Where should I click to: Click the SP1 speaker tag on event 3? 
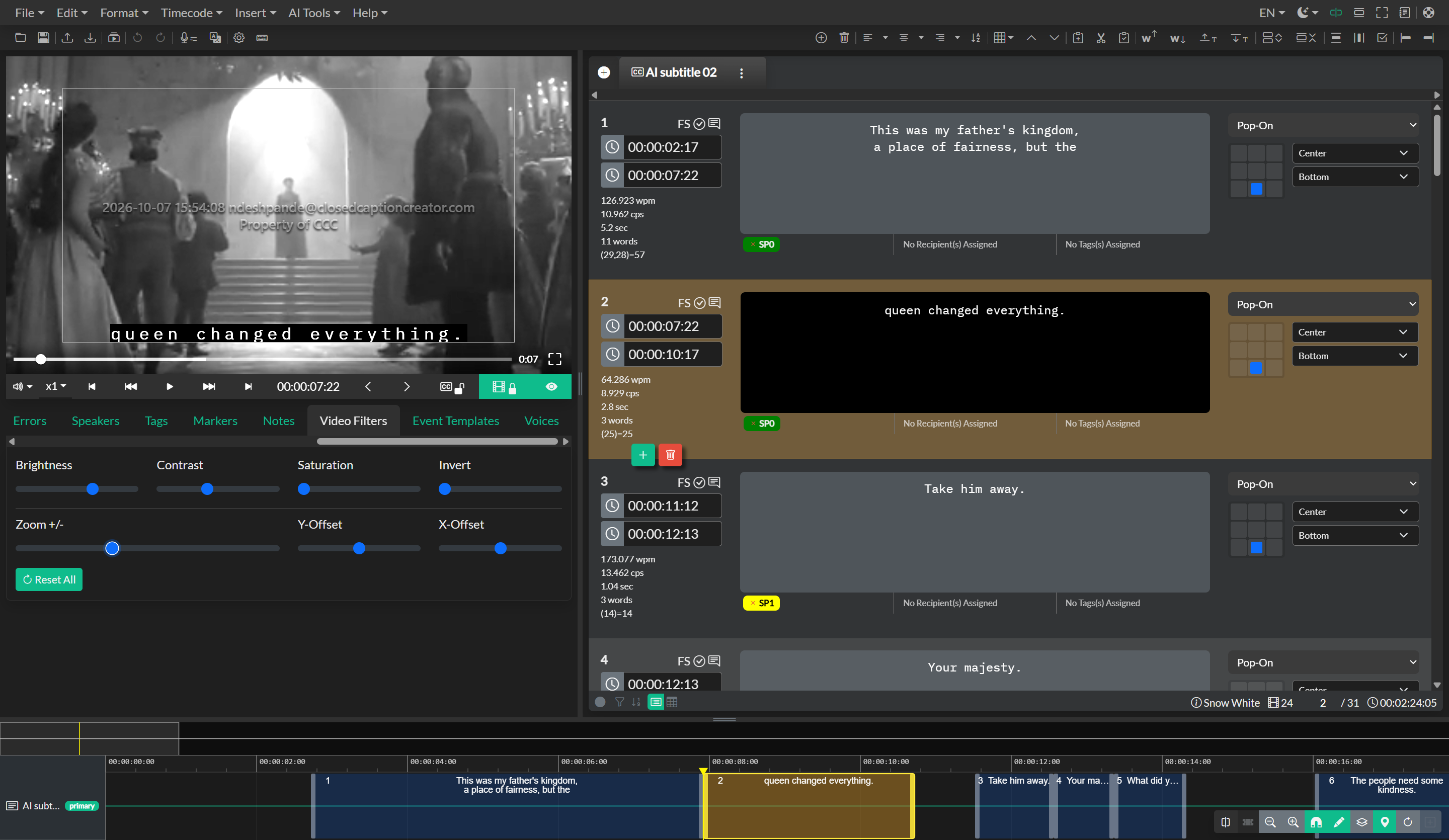[761, 603]
